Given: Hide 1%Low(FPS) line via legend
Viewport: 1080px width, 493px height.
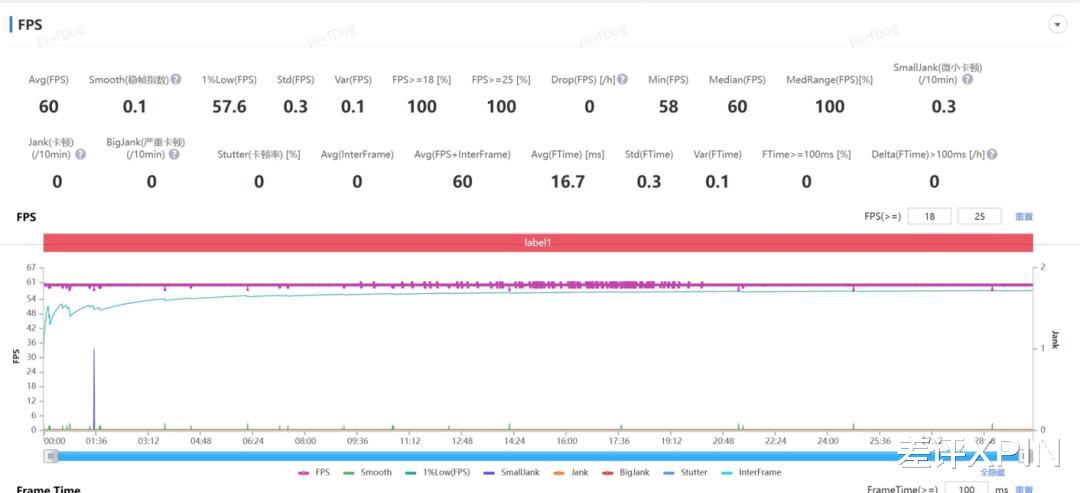Looking at the screenshot, I should tap(437, 472).
